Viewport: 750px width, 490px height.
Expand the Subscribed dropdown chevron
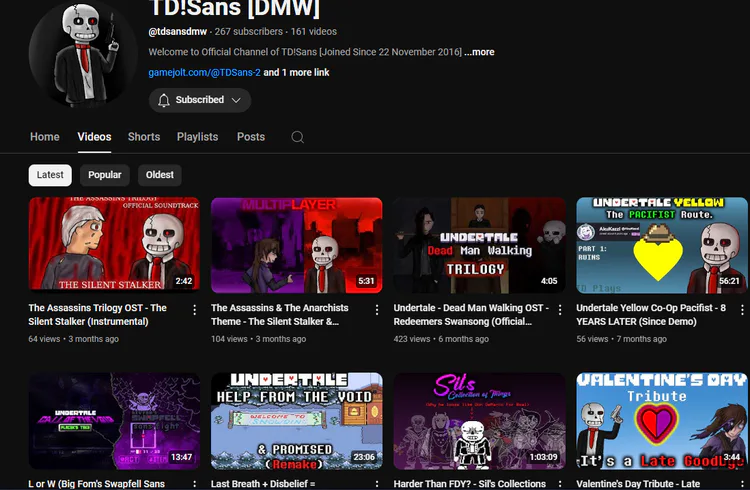click(x=236, y=100)
